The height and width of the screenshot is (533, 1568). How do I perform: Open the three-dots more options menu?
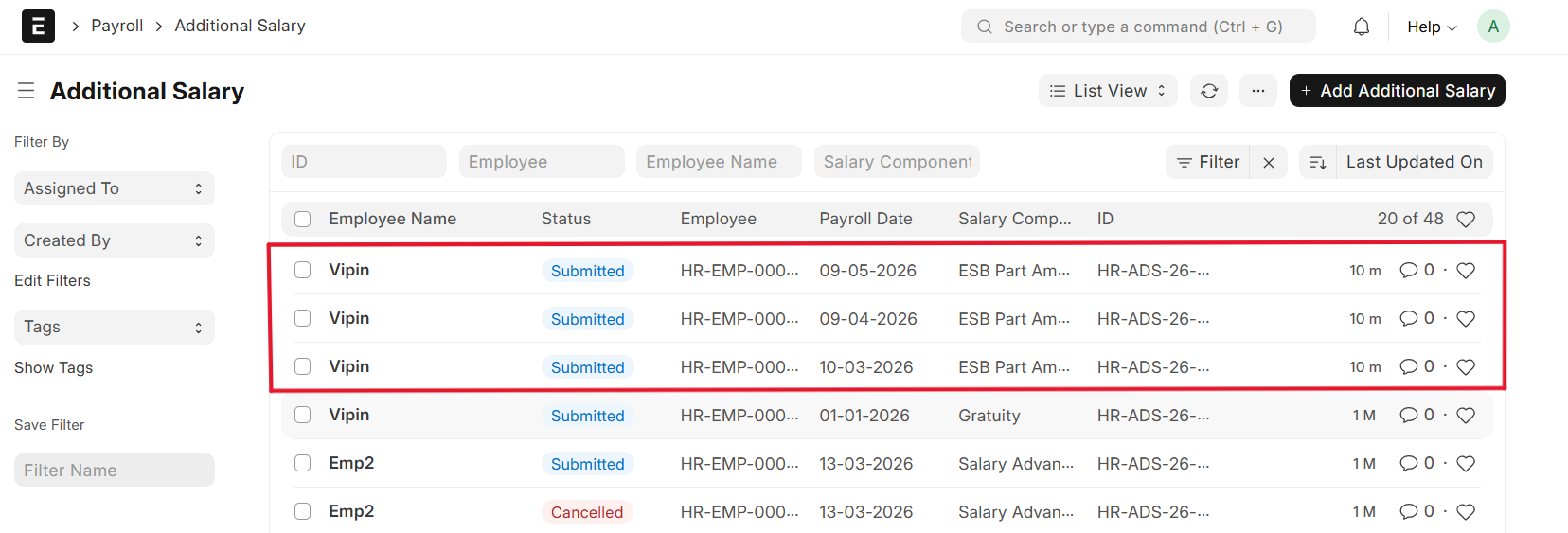[1257, 91]
